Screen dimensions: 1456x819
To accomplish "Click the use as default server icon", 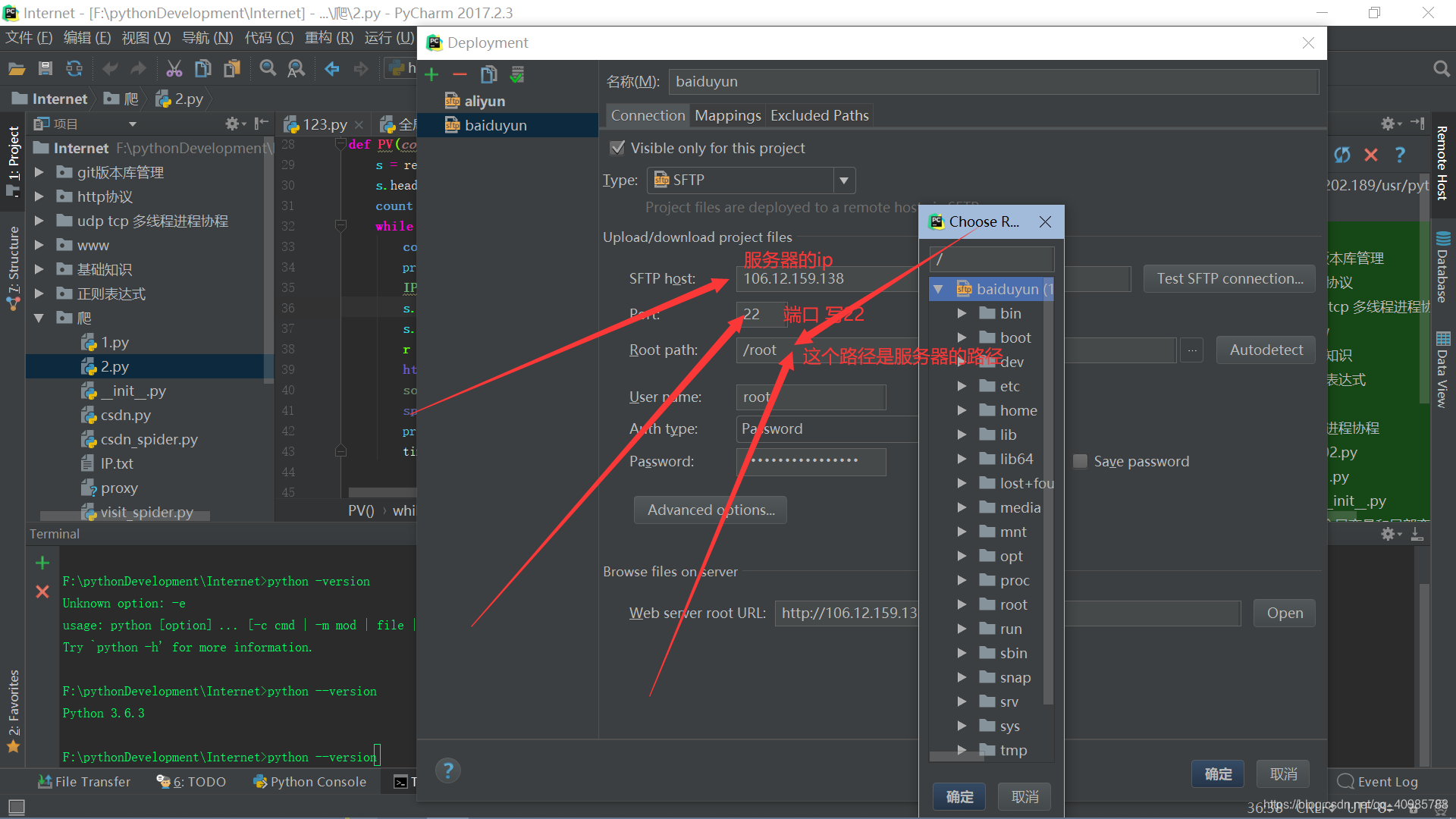I will 517,74.
